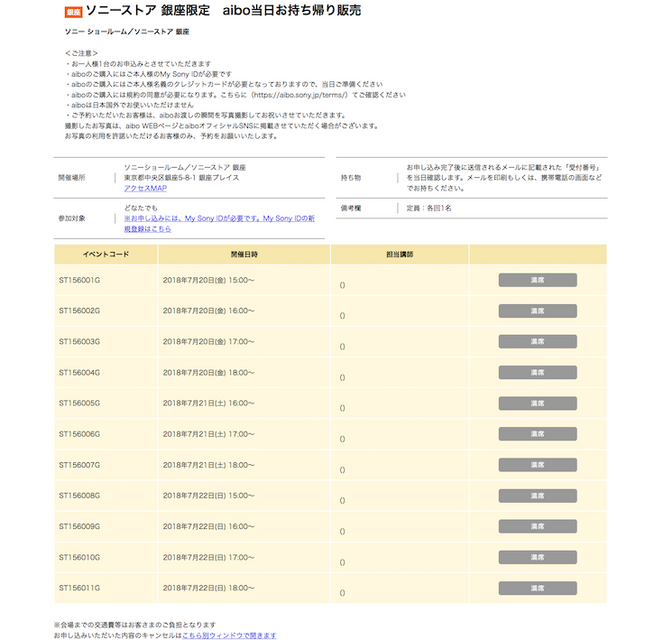663x640 pixels.
Task: Click 満席 button for event ST156005G
Action: [537, 403]
